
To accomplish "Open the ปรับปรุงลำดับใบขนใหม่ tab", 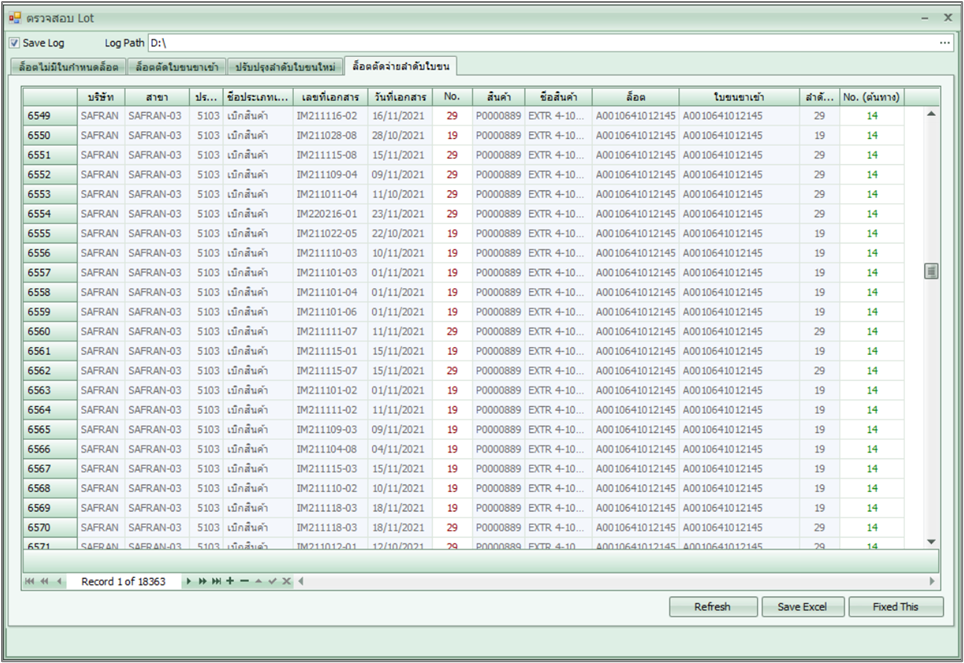I will [x=286, y=67].
